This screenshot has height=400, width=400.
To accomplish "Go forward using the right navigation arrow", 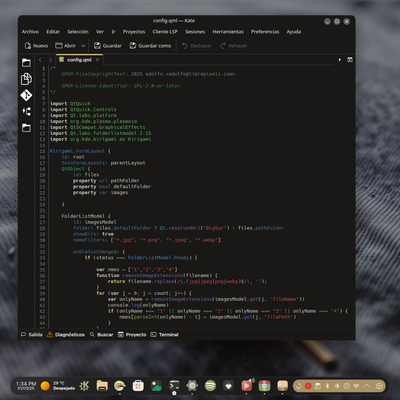I will point(50,60).
